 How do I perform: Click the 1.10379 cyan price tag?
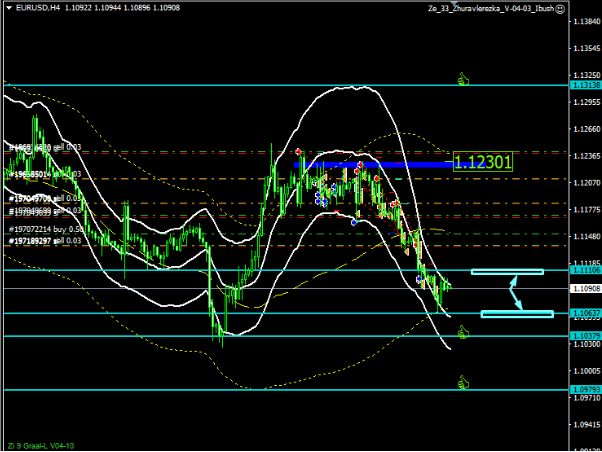pyautogui.click(x=585, y=336)
